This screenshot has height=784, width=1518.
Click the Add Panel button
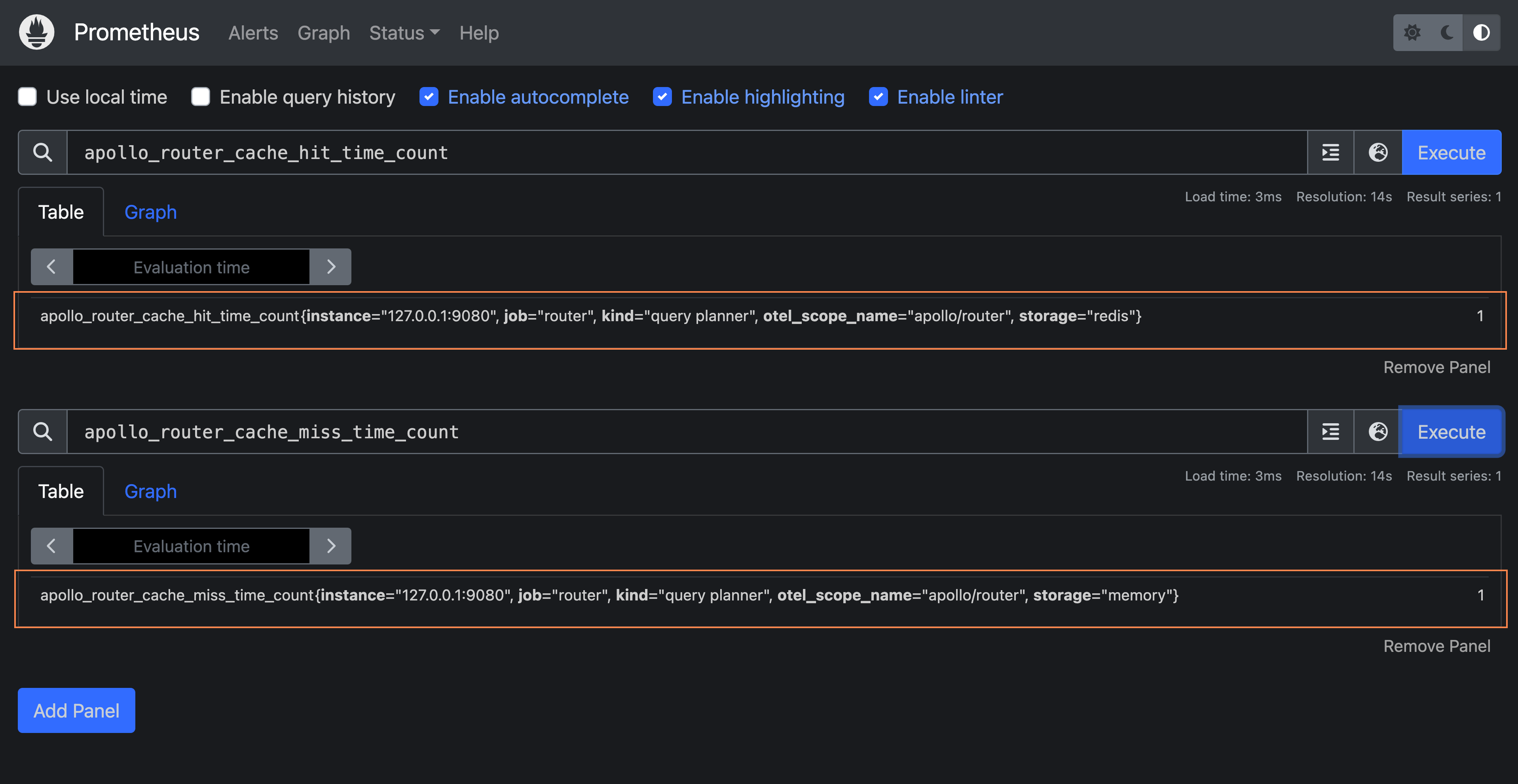tap(76, 710)
